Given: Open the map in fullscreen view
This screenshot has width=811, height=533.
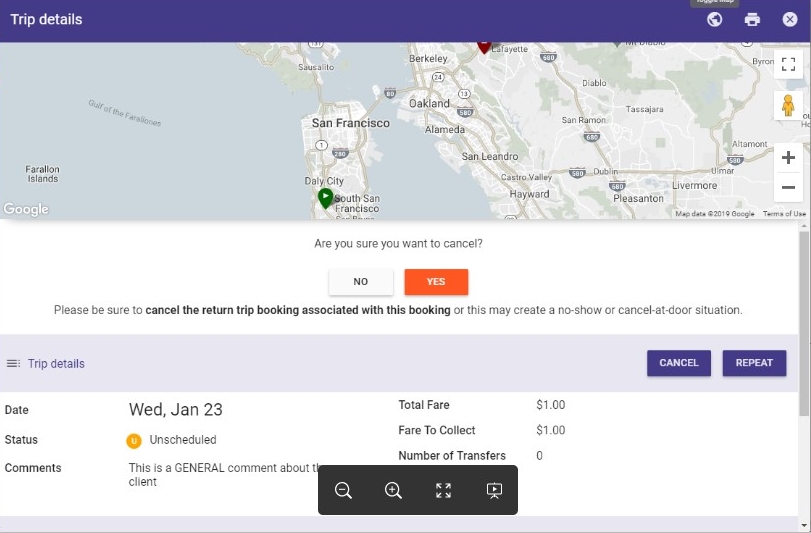Looking at the screenshot, I should click(x=788, y=65).
